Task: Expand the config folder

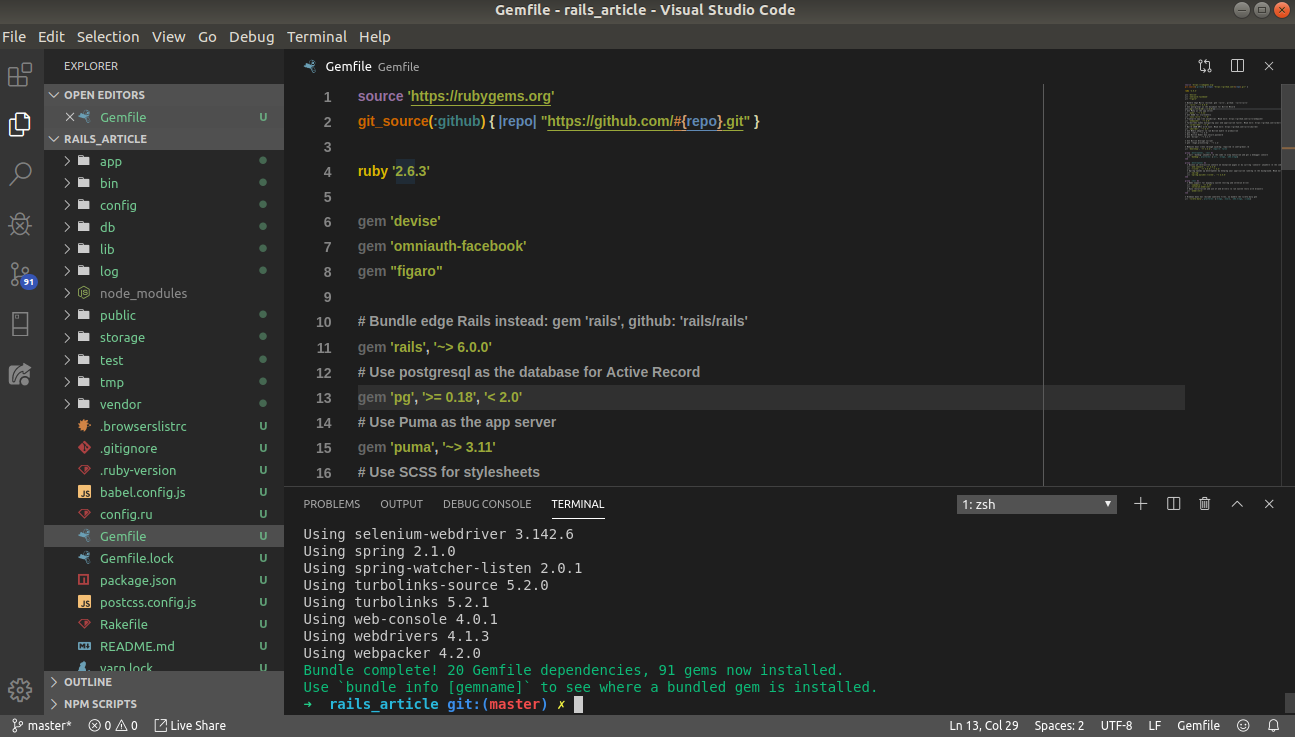Action: [117, 205]
